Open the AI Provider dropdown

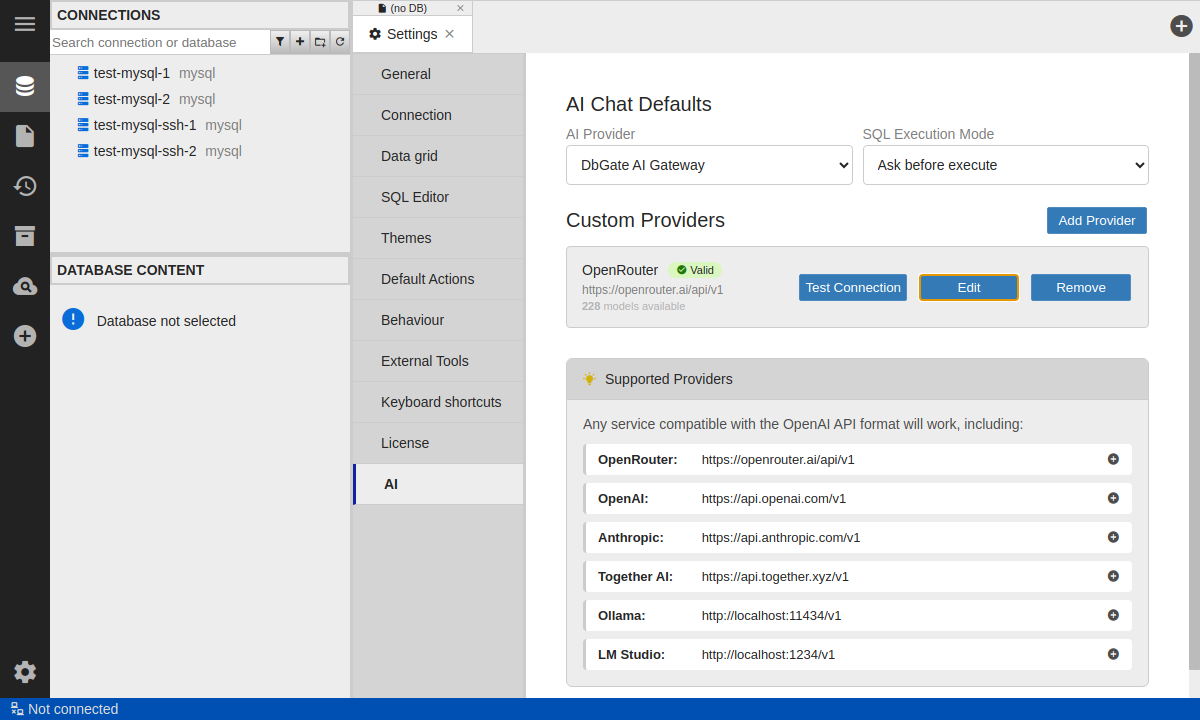(x=709, y=165)
